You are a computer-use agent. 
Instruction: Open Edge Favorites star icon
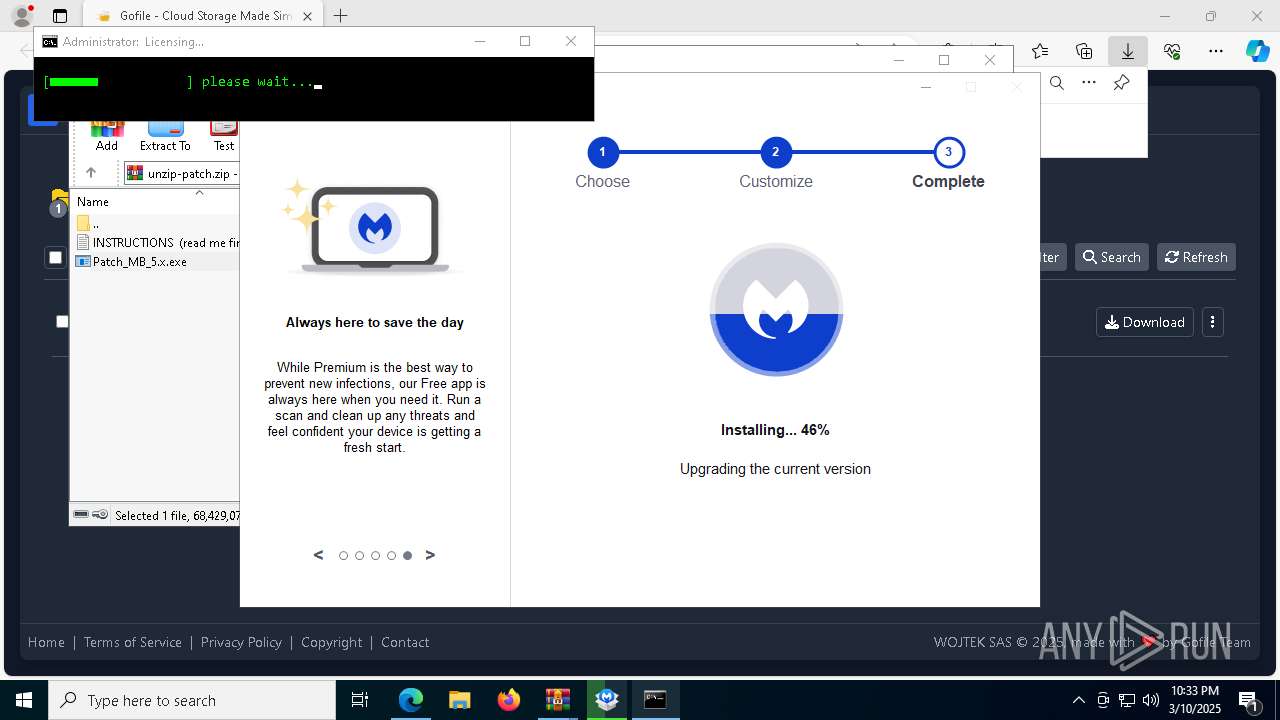coord(1040,52)
